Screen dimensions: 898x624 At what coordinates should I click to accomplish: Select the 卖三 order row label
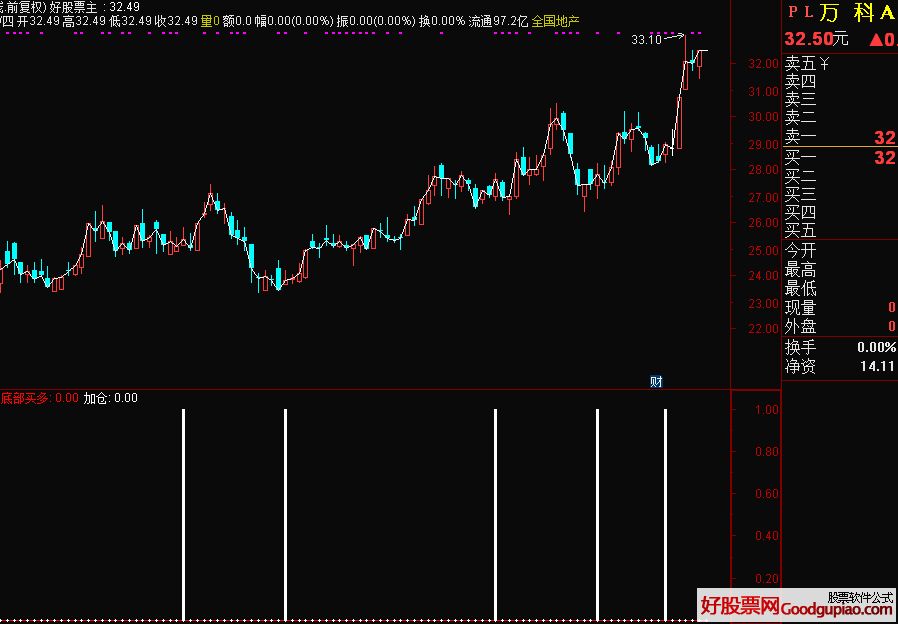point(800,100)
